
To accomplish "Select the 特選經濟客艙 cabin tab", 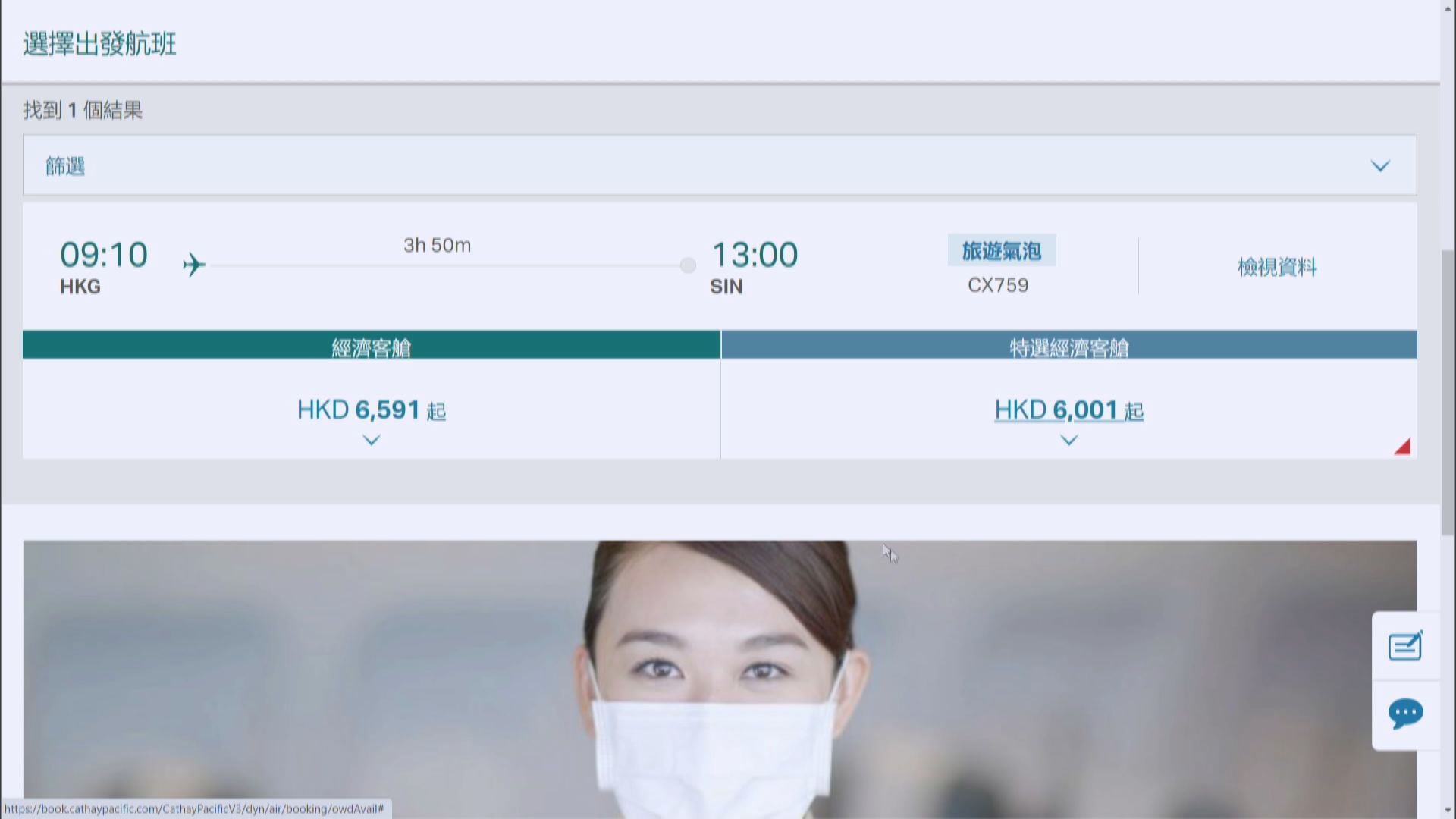I will pyautogui.click(x=1068, y=346).
